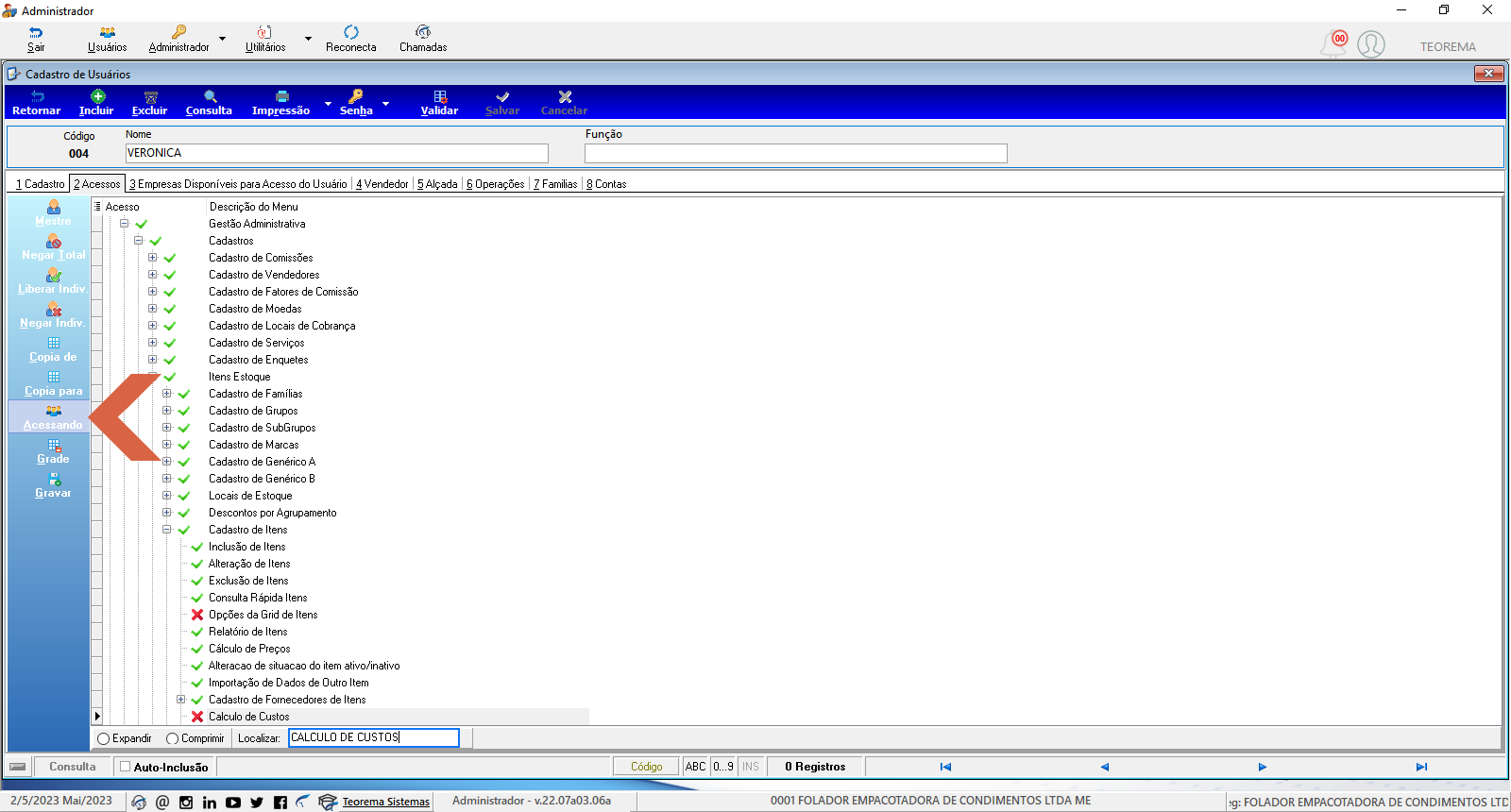Switch to the 4 Vendedor tab
Viewport: 1511px width, 812px height.
coord(382,184)
